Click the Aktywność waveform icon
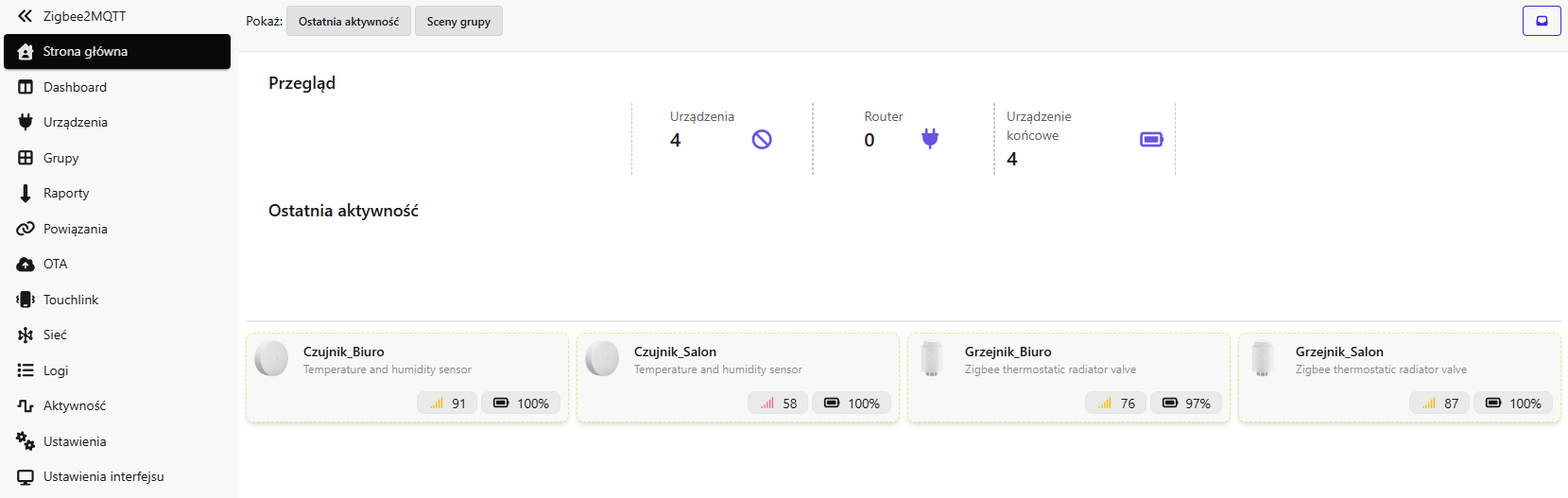This screenshot has height=498, width=1568. click(x=26, y=405)
